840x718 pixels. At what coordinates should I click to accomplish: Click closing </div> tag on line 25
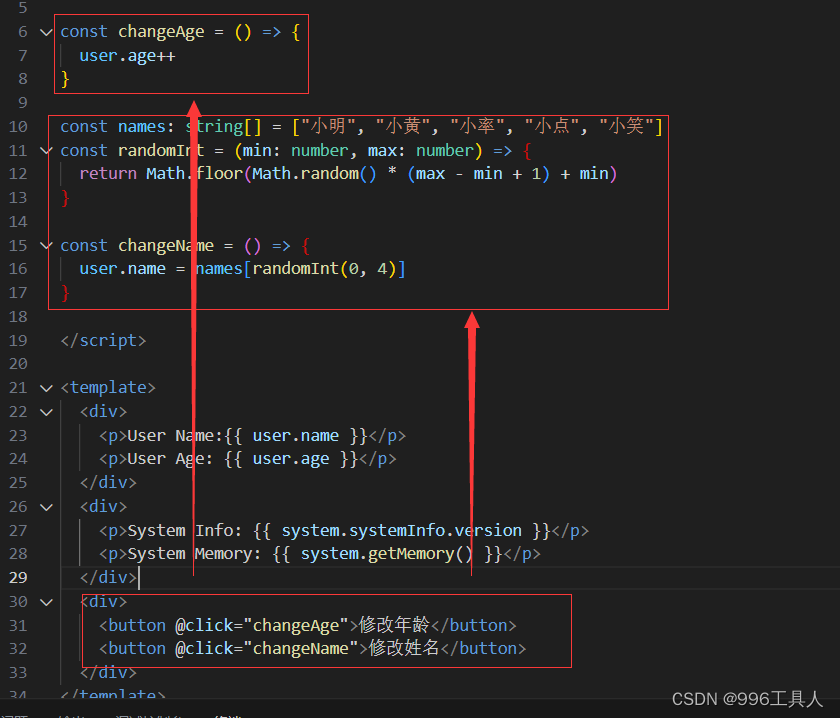click(x=108, y=483)
